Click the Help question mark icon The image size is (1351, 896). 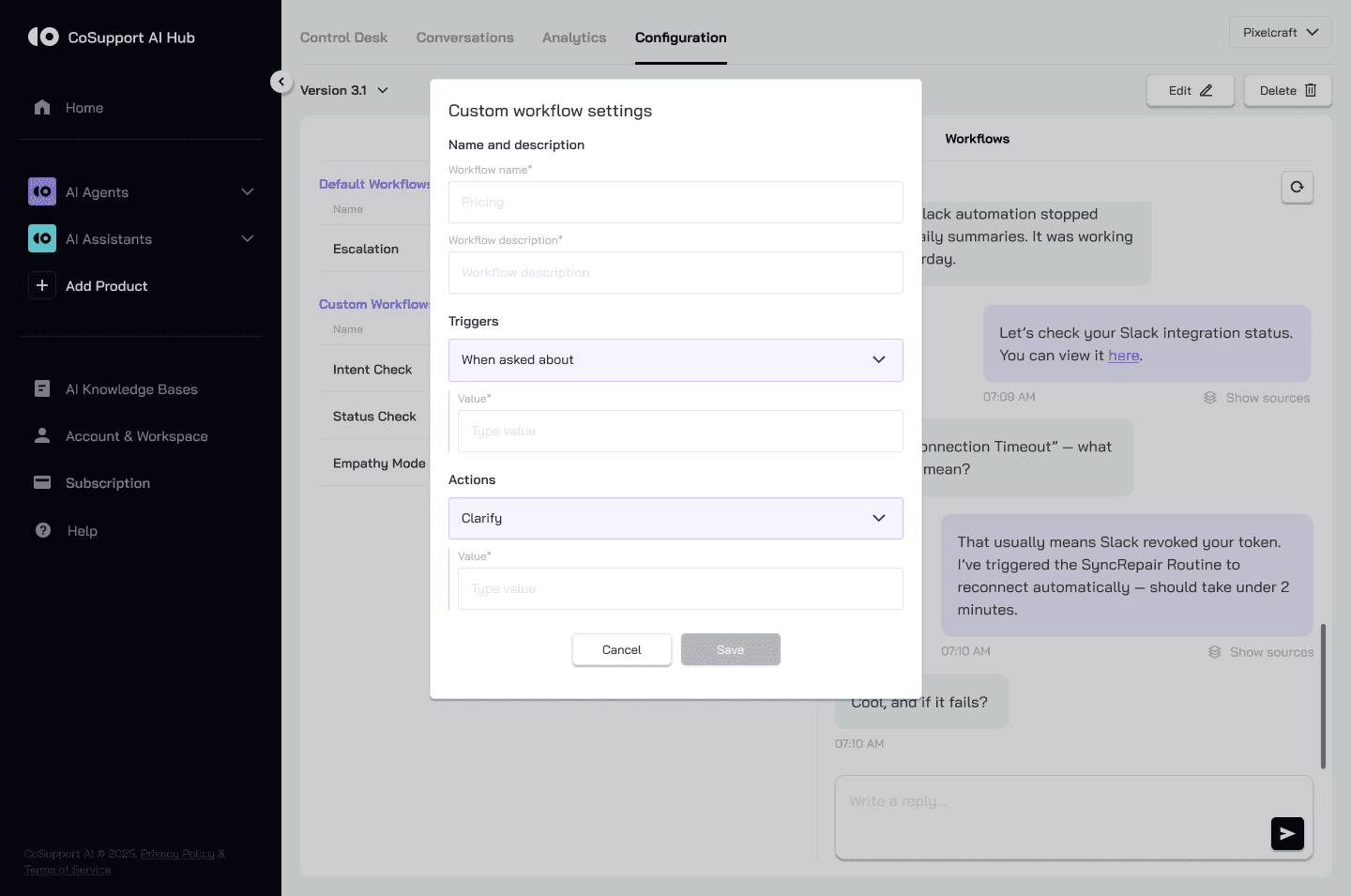click(x=43, y=530)
